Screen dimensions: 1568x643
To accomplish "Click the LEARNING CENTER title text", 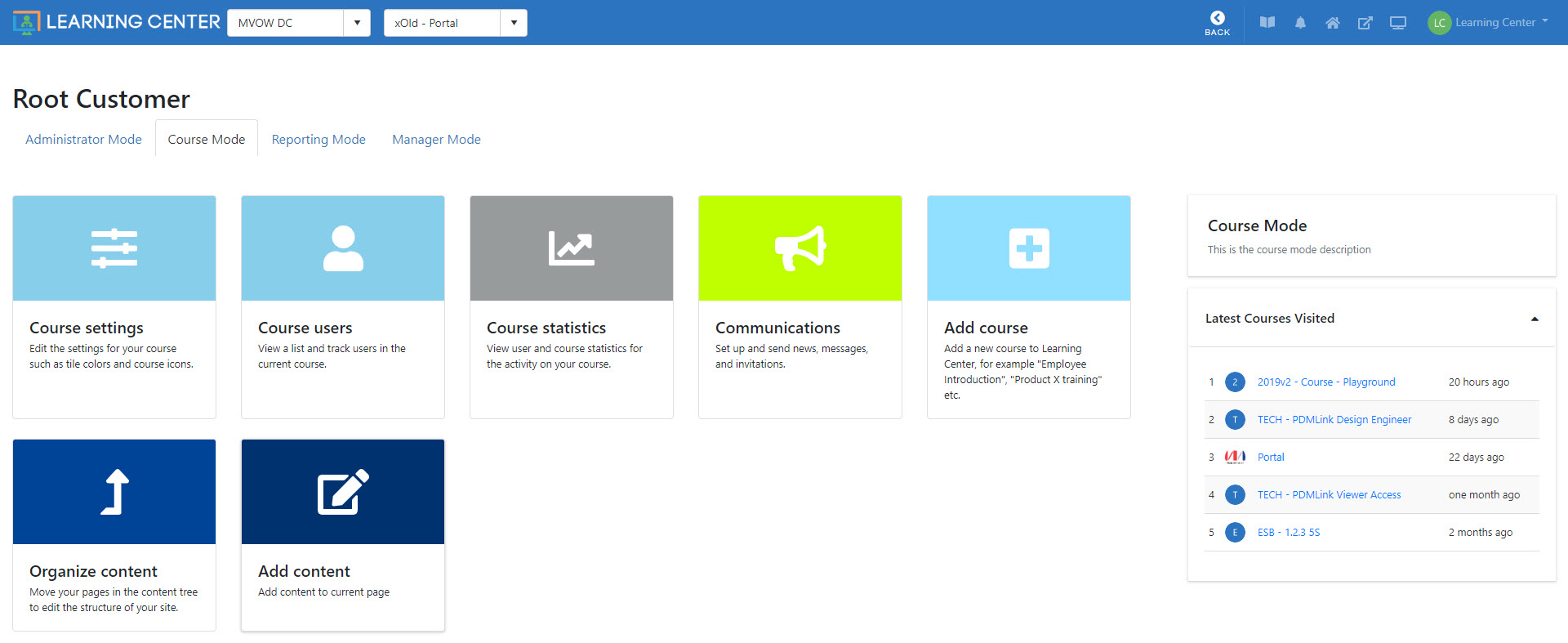I will tap(133, 22).
